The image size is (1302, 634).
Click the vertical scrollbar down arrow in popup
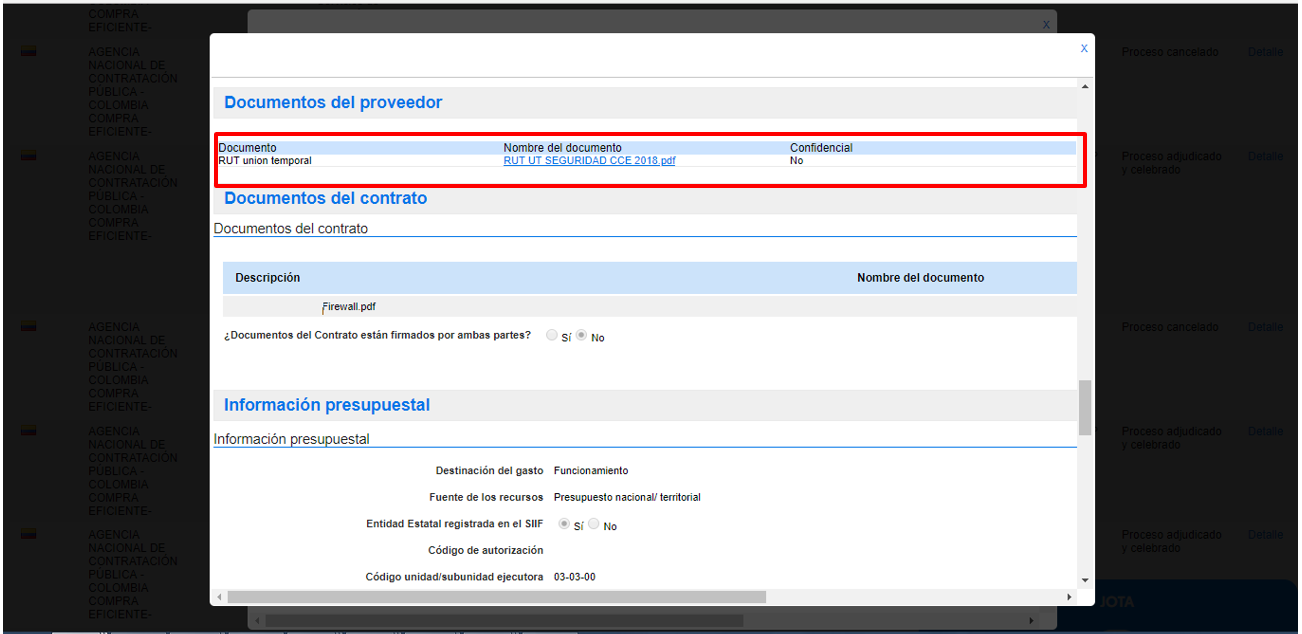1085,580
